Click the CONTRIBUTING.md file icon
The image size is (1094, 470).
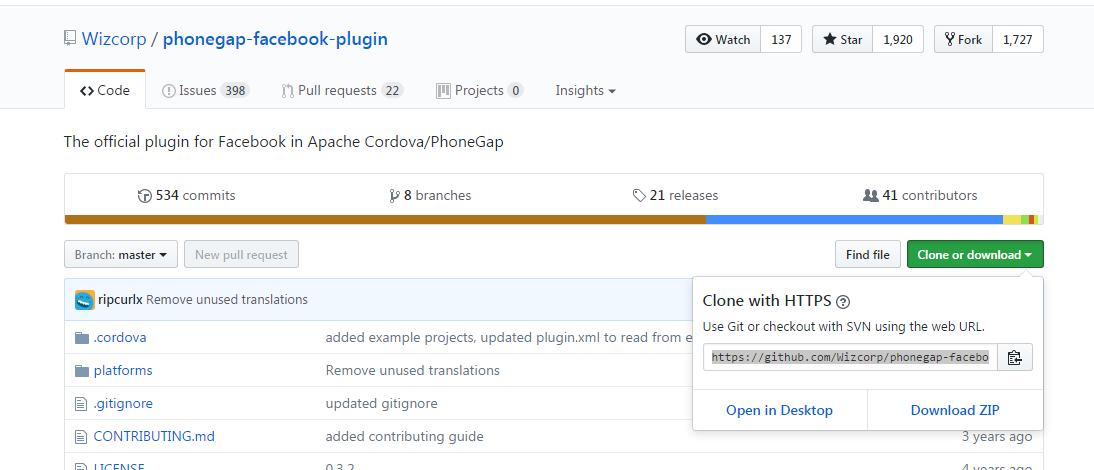(81, 437)
